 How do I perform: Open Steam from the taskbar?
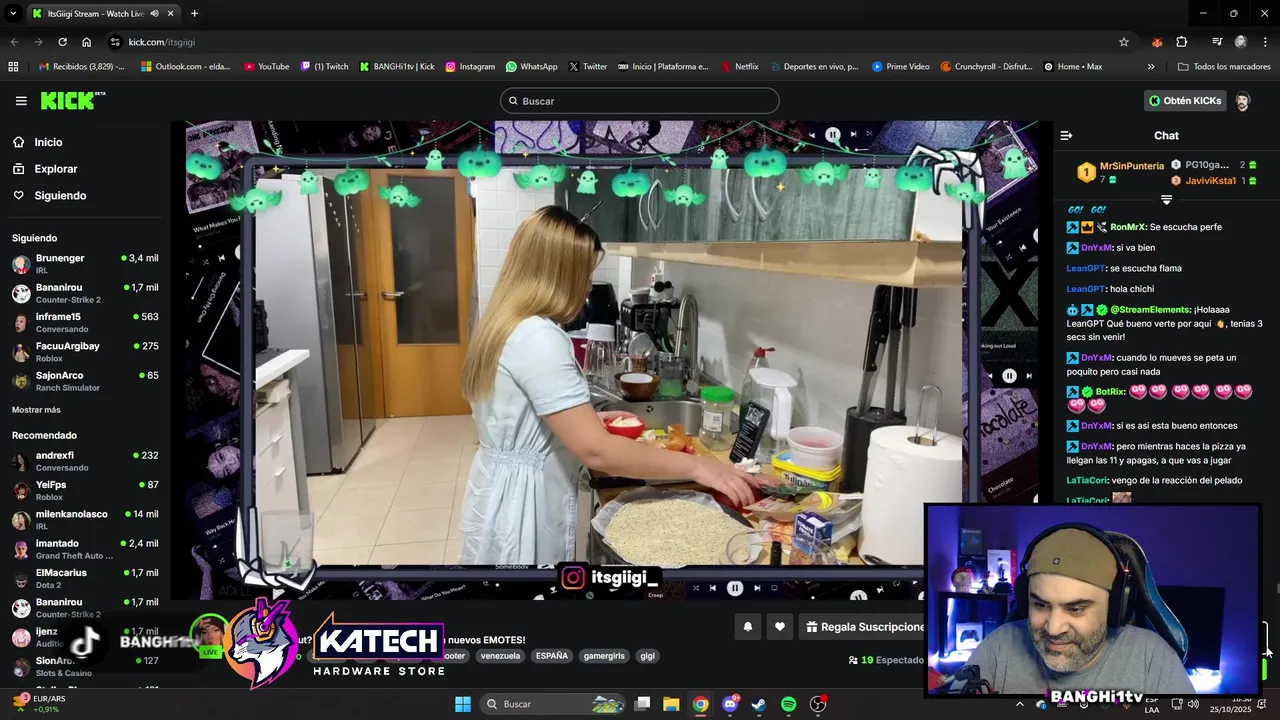759,704
